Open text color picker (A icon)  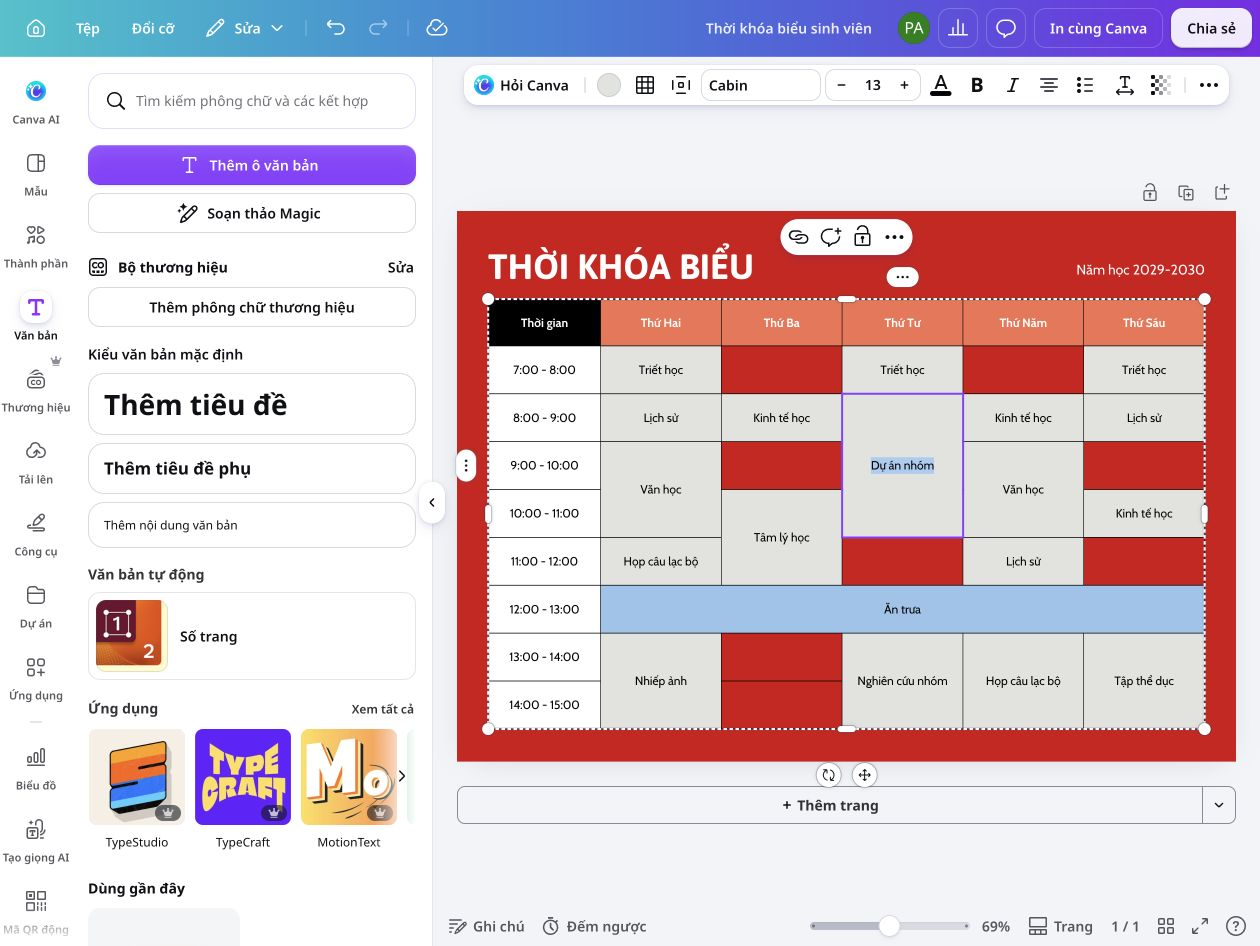[x=940, y=85]
